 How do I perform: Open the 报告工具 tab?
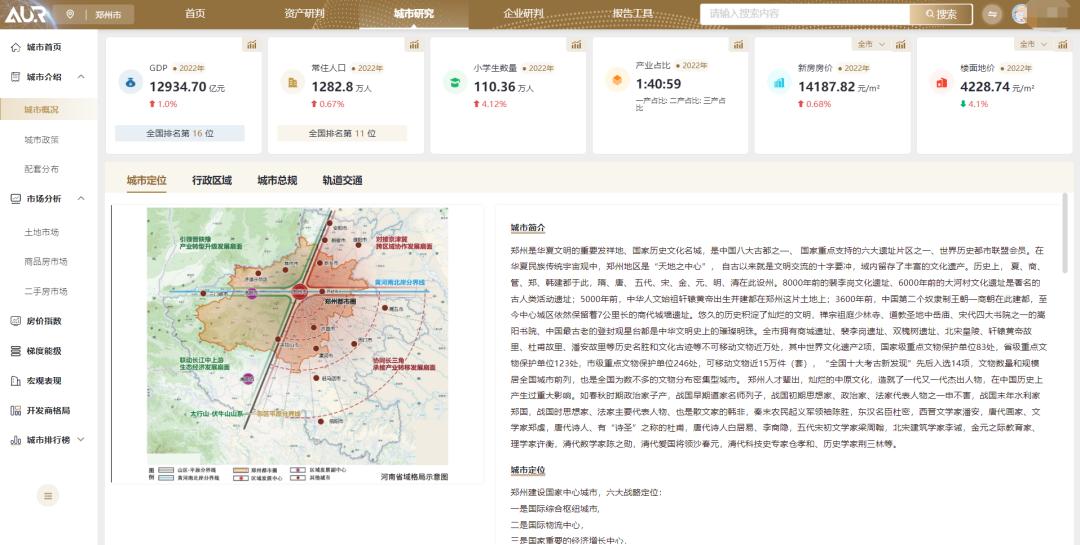click(x=632, y=14)
